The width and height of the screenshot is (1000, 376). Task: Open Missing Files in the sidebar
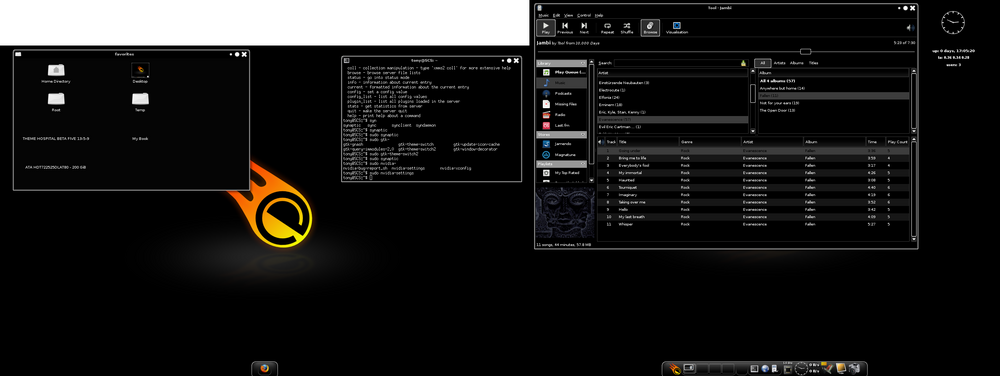[561, 104]
